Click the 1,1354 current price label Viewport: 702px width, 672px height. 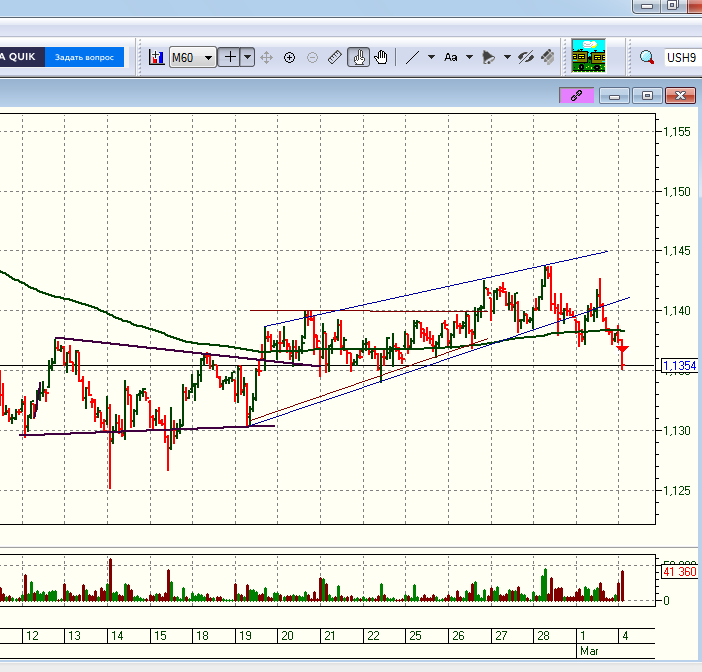tap(680, 367)
